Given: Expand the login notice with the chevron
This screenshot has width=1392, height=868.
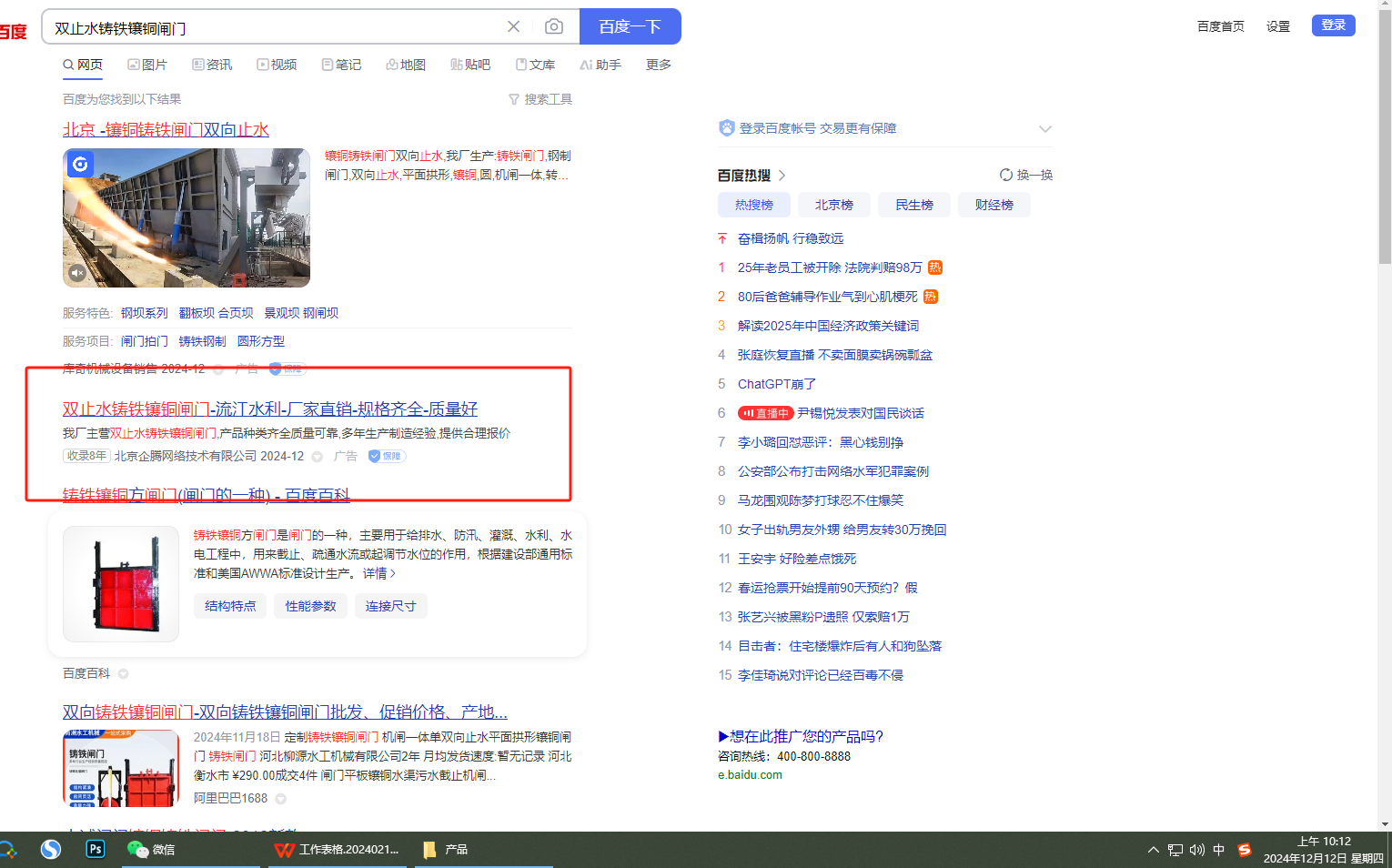Looking at the screenshot, I should click(1044, 129).
